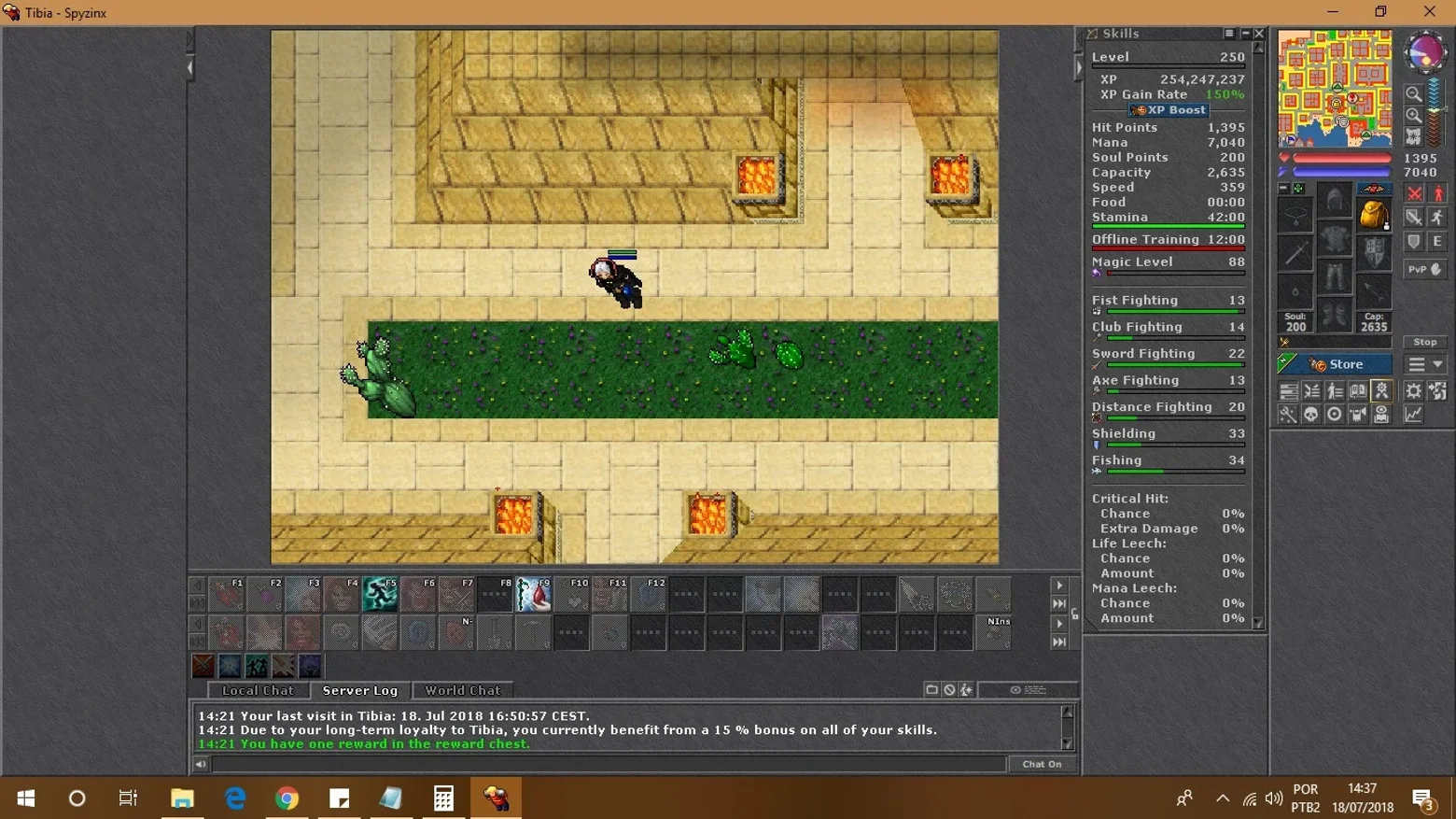Click the first status icon below action bars
Screen dimensions: 1456x819
203,666
